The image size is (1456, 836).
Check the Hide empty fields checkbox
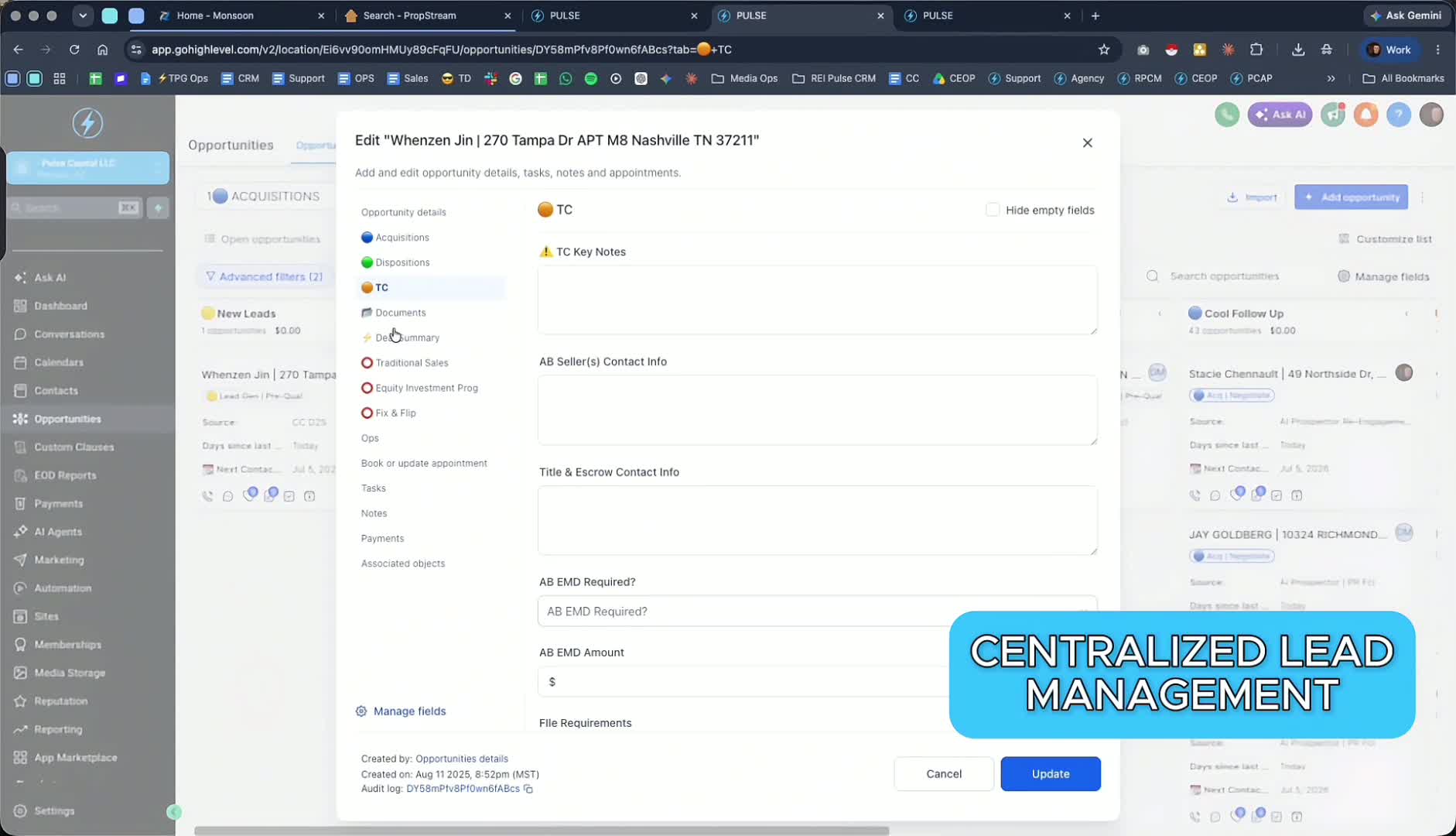(993, 210)
